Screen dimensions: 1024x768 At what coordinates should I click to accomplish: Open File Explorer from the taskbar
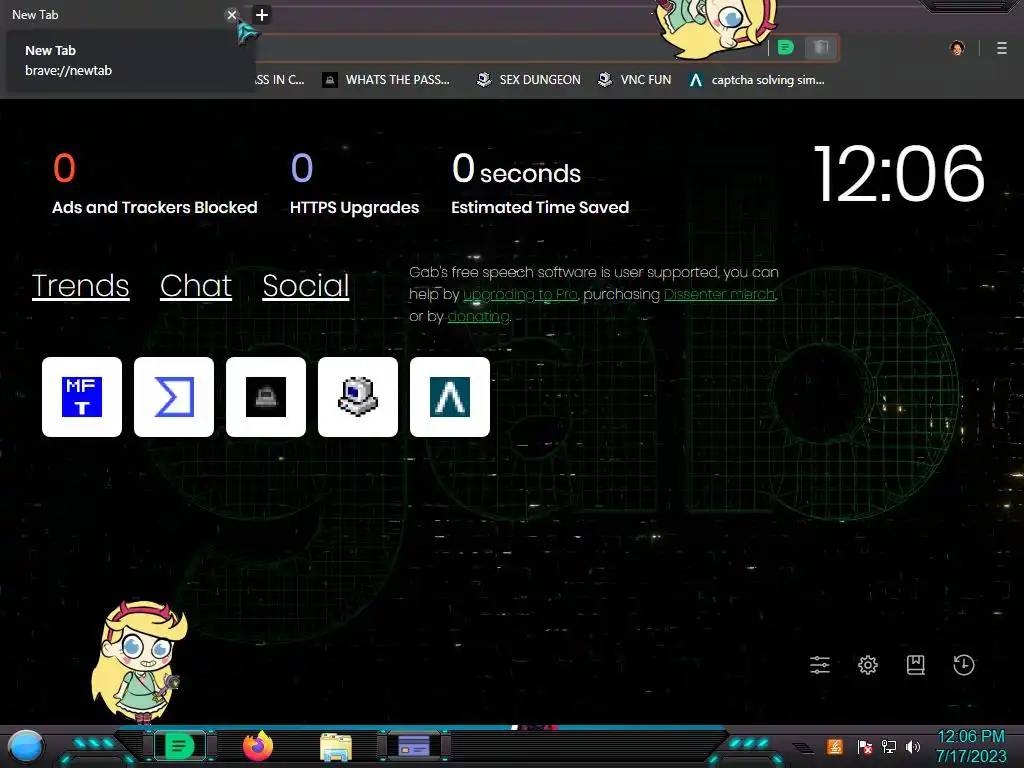pyautogui.click(x=336, y=747)
